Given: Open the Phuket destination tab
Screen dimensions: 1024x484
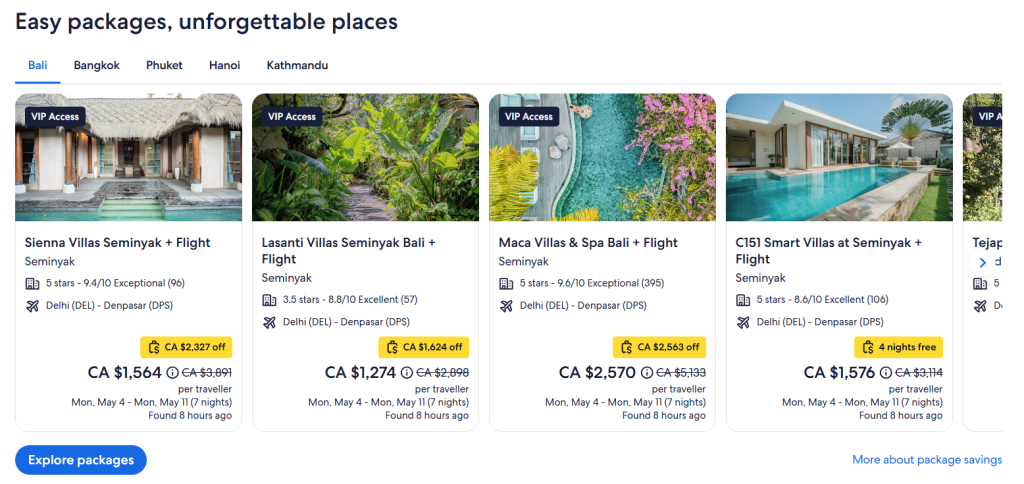Looking at the screenshot, I should [164, 66].
